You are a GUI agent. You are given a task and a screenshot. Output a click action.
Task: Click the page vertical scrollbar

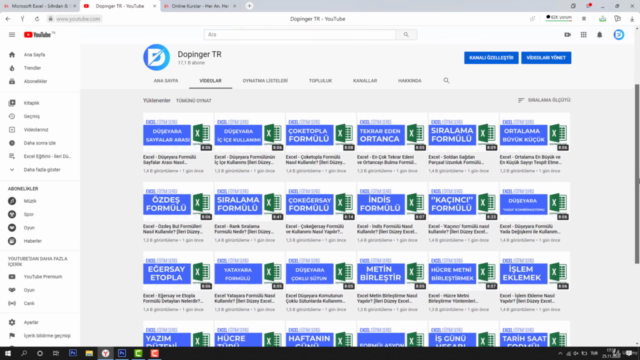click(x=637, y=173)
